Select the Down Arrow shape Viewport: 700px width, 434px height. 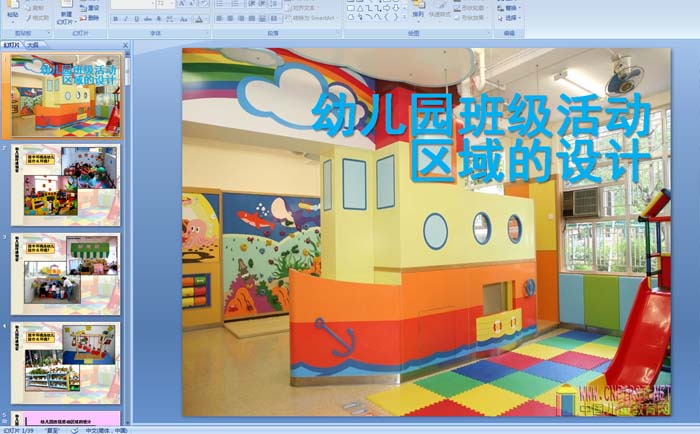[396, 8]
